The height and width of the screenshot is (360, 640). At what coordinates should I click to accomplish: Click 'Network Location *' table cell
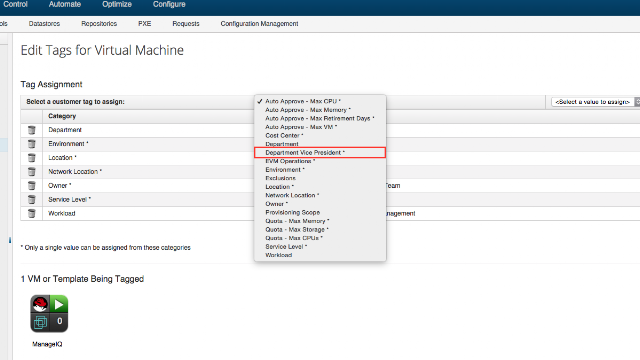pyautogui.click(x=75, y=172)
